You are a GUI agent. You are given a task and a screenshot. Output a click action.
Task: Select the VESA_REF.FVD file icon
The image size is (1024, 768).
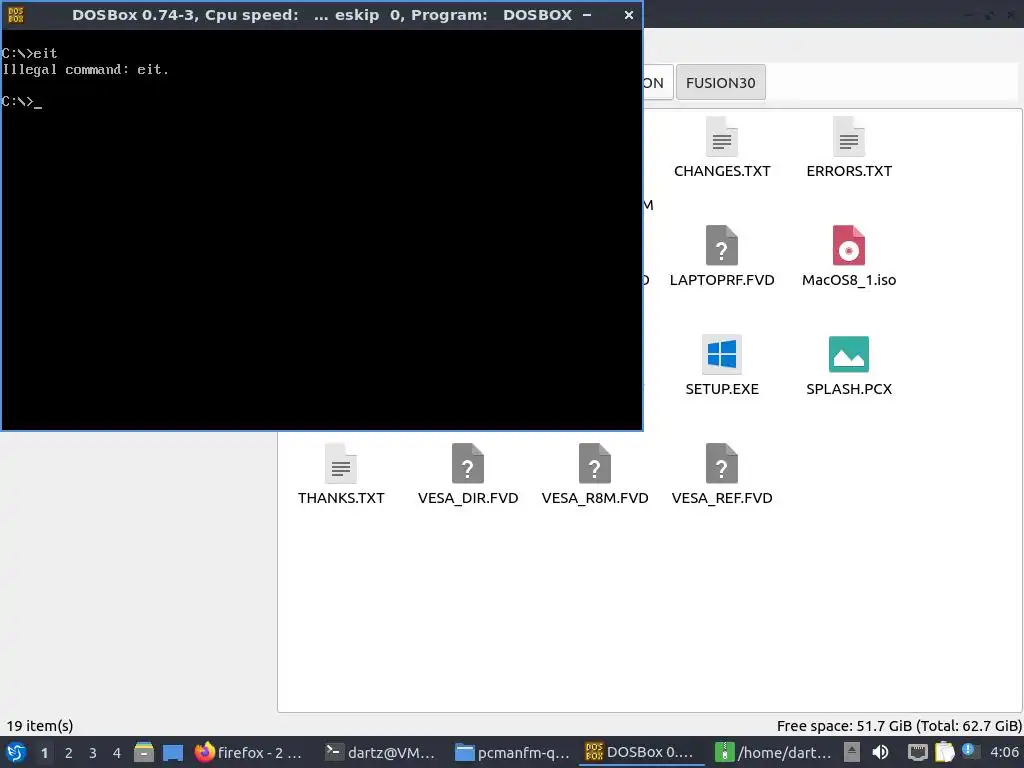tap(722, 464)
